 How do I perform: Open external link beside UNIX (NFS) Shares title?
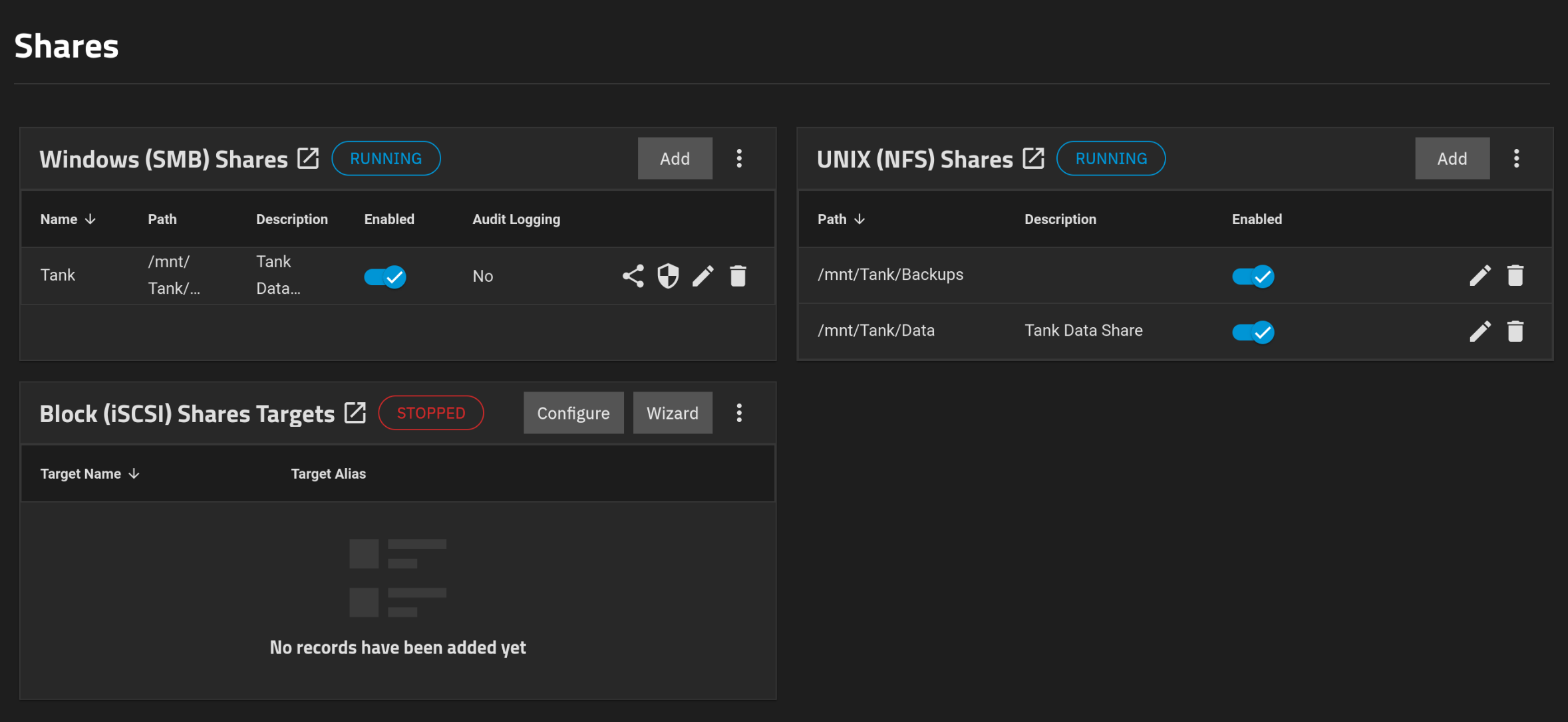pyautogui.click(x=1033, y=158)
